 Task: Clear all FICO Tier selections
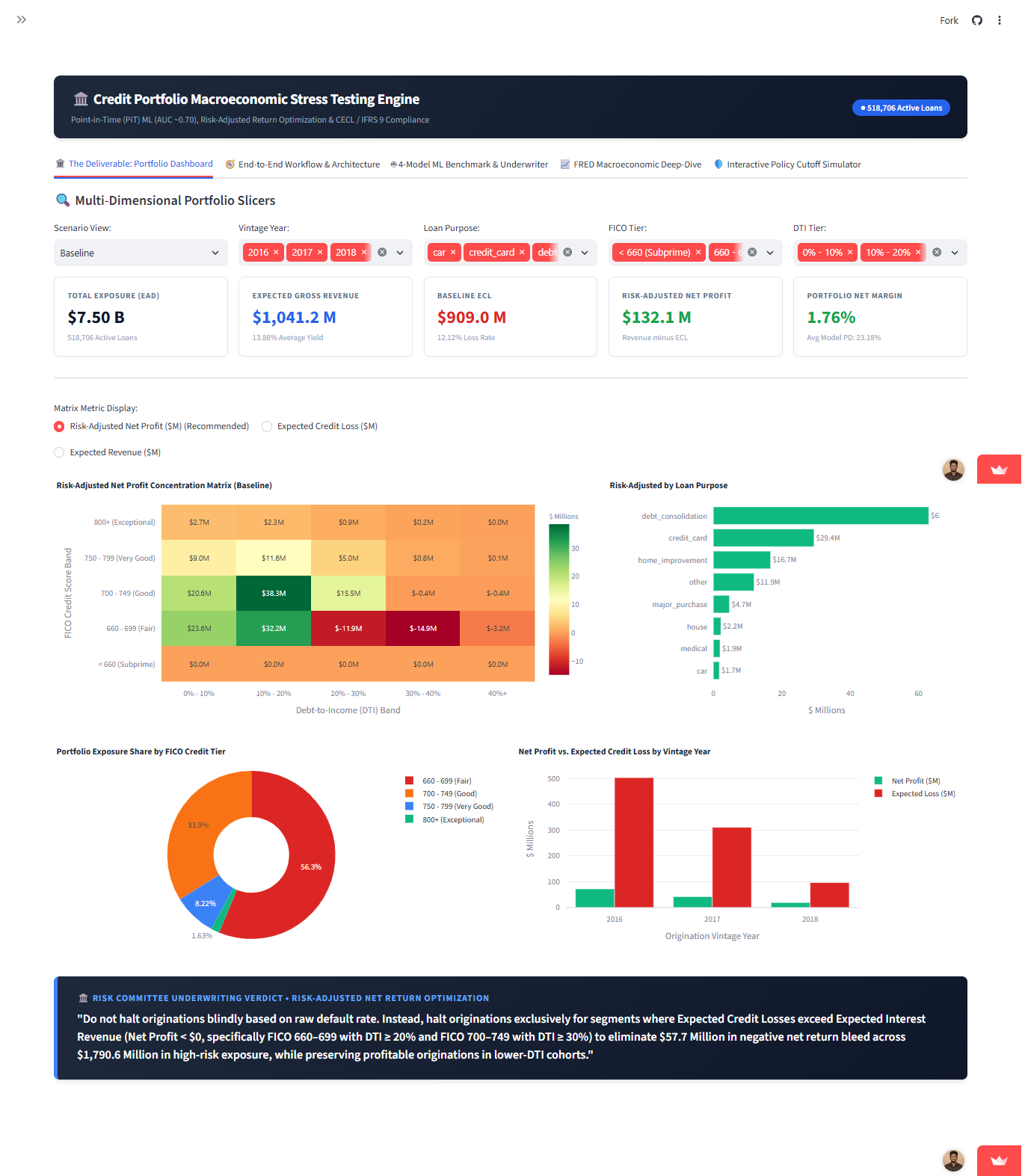click(752, 253)
